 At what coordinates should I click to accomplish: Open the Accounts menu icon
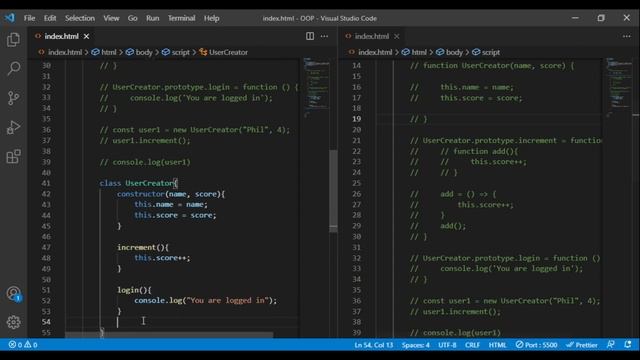(13, 293)
